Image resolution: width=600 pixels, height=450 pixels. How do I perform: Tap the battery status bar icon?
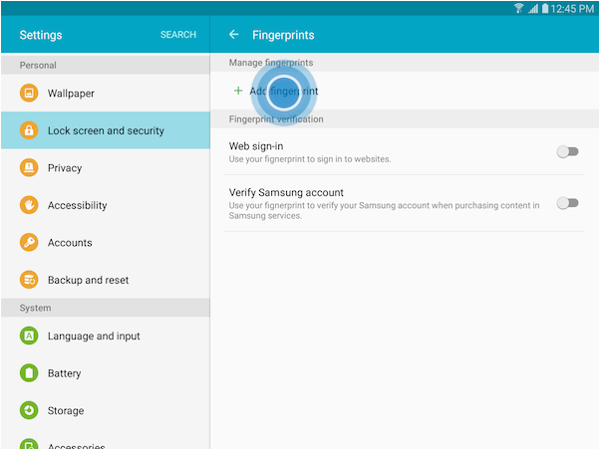click(545, 8)
